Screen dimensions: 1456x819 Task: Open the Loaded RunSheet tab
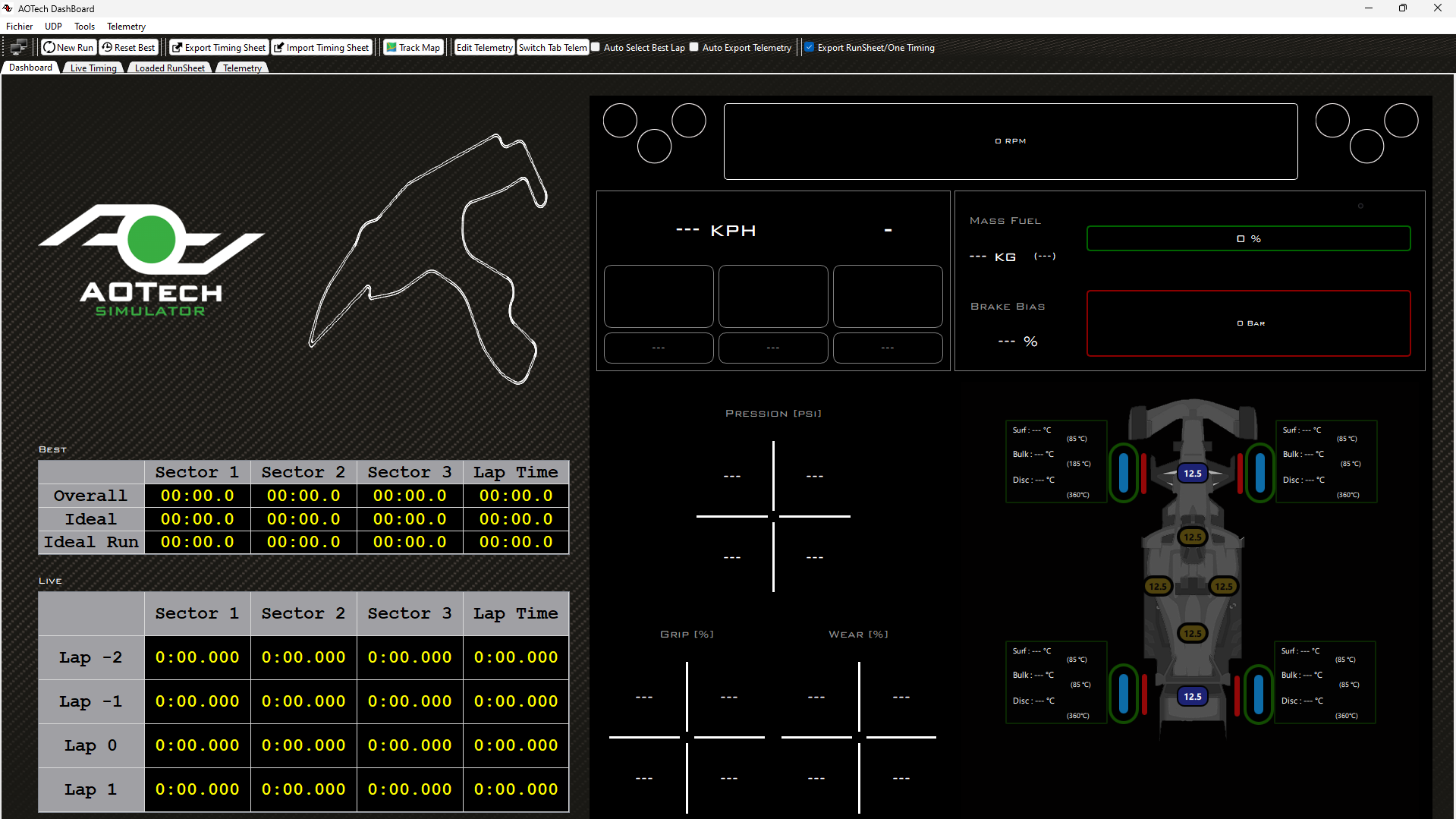(x=169, y=68)
